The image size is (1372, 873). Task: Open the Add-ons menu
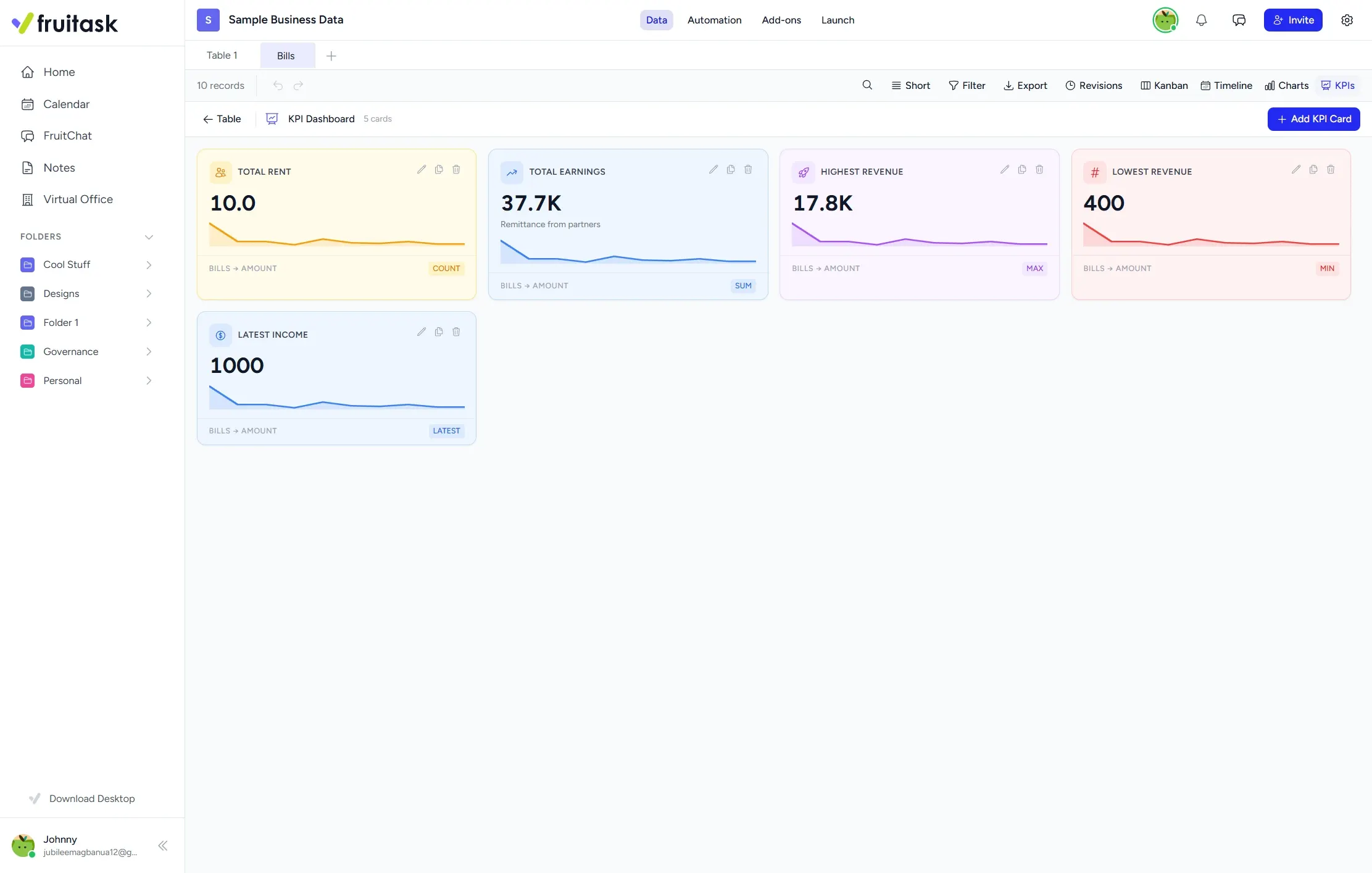[x=781, y=20]
